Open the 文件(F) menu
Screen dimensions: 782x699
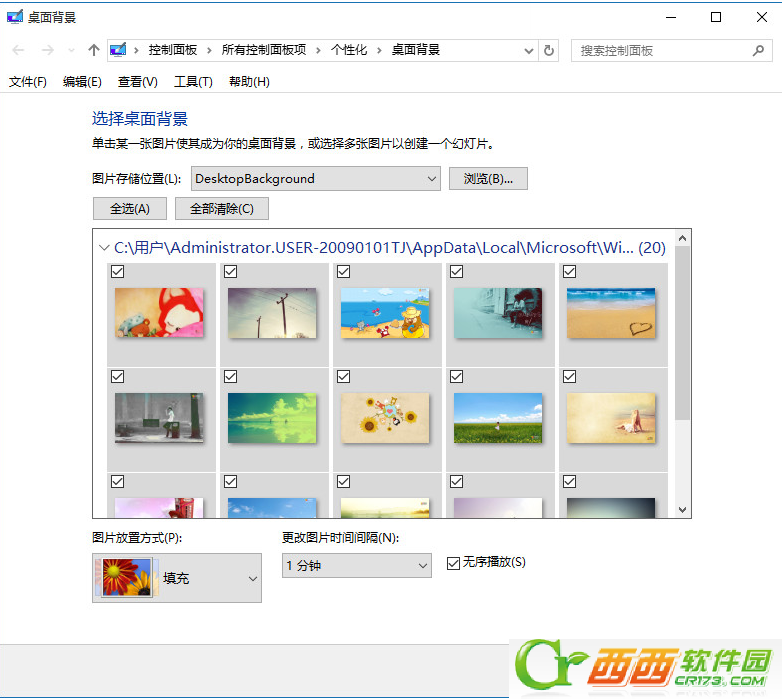[x=28, y=82]
